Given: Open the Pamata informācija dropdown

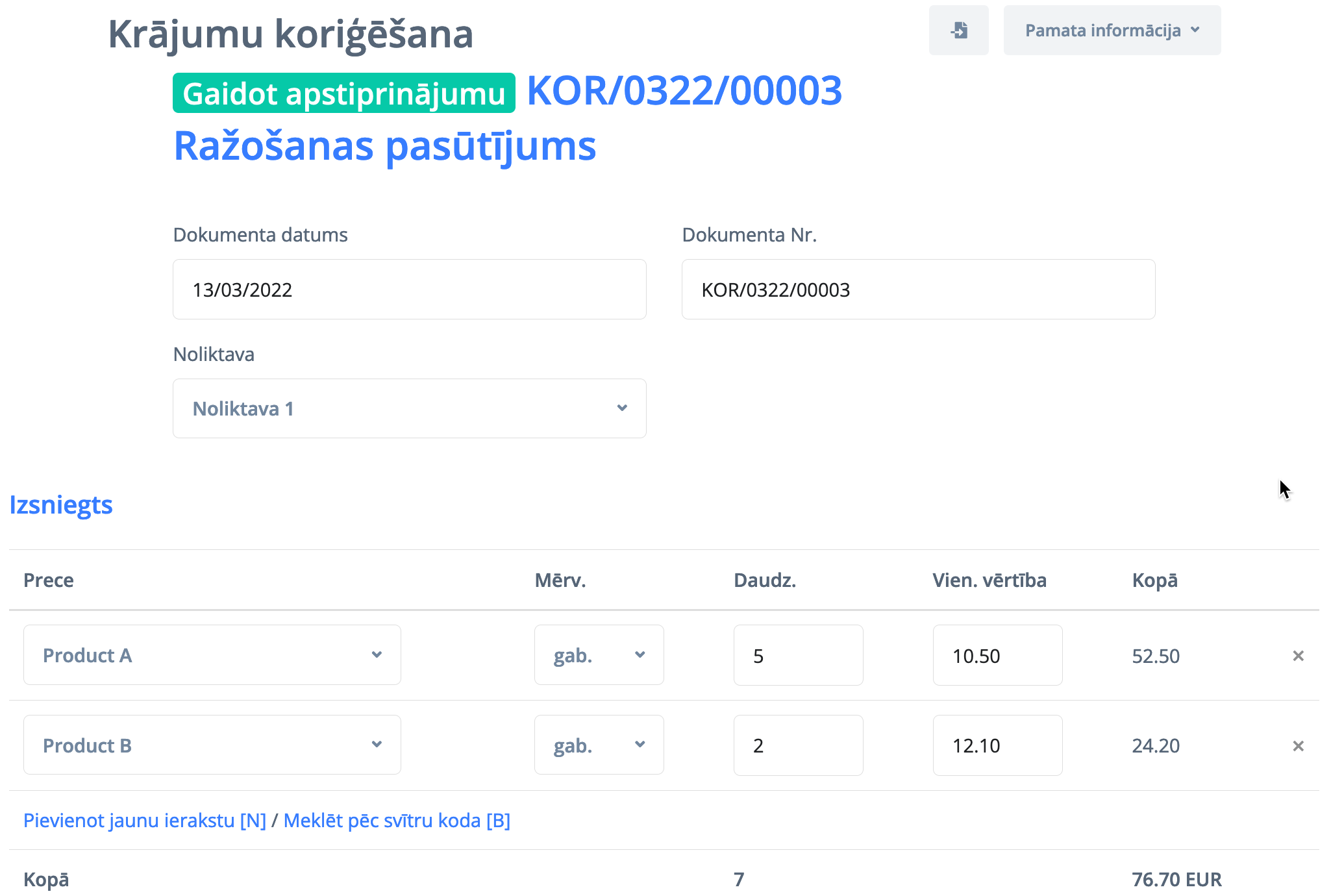Looking at the screenshot, I should [1112, 31].
